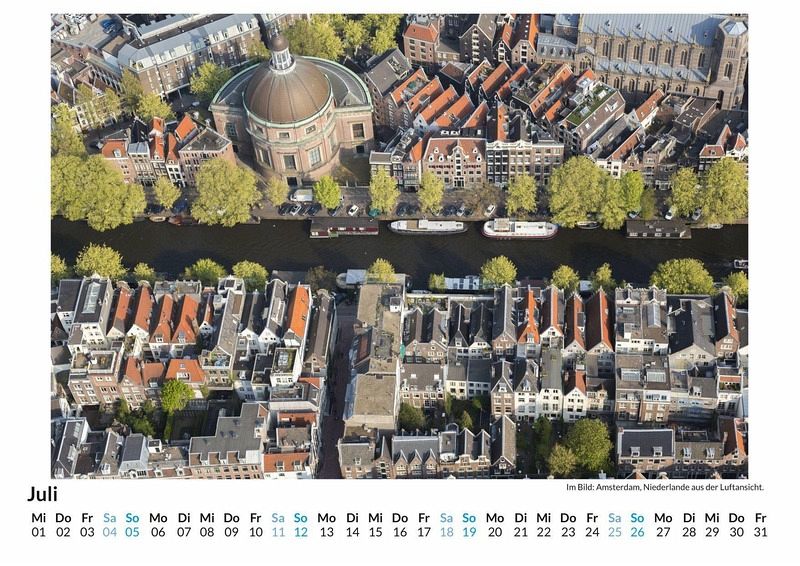Select the 'Fr' label above 31
The width and height of the screenshot is (800, 566).
click(x=760, y=518)
